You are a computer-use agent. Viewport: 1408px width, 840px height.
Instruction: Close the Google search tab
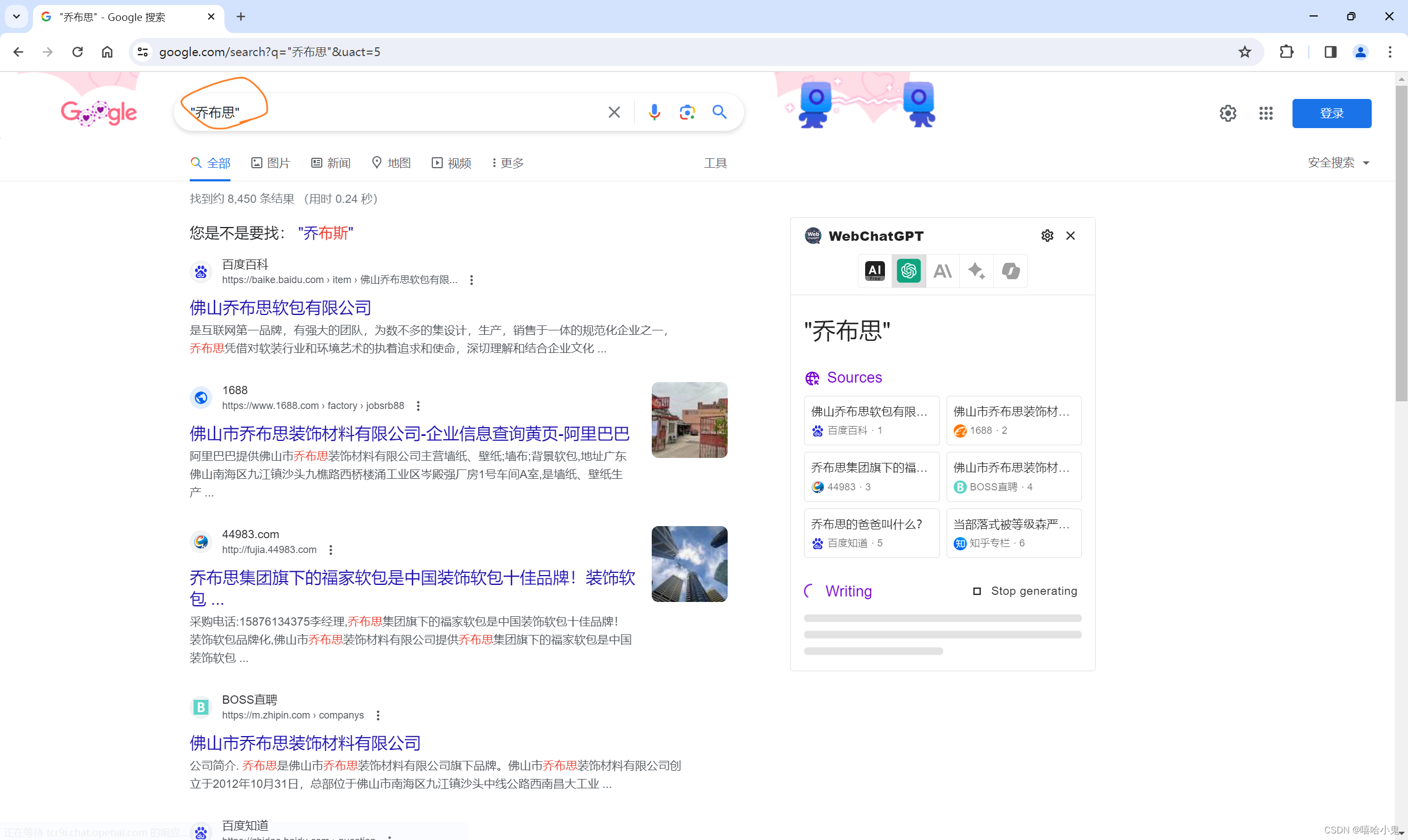(x=211, y=17)
